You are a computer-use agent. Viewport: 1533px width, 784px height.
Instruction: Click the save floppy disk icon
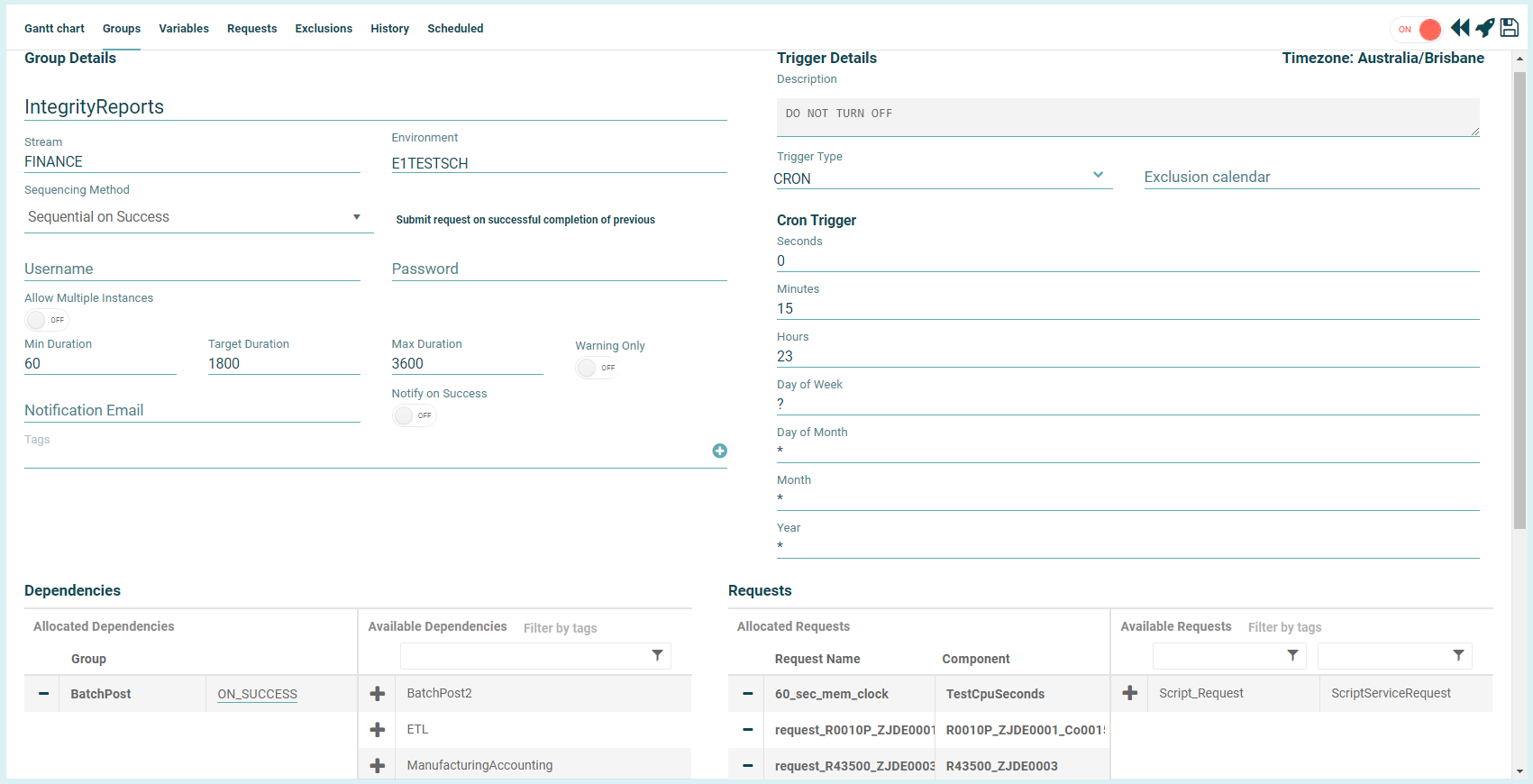[1510, 28]
